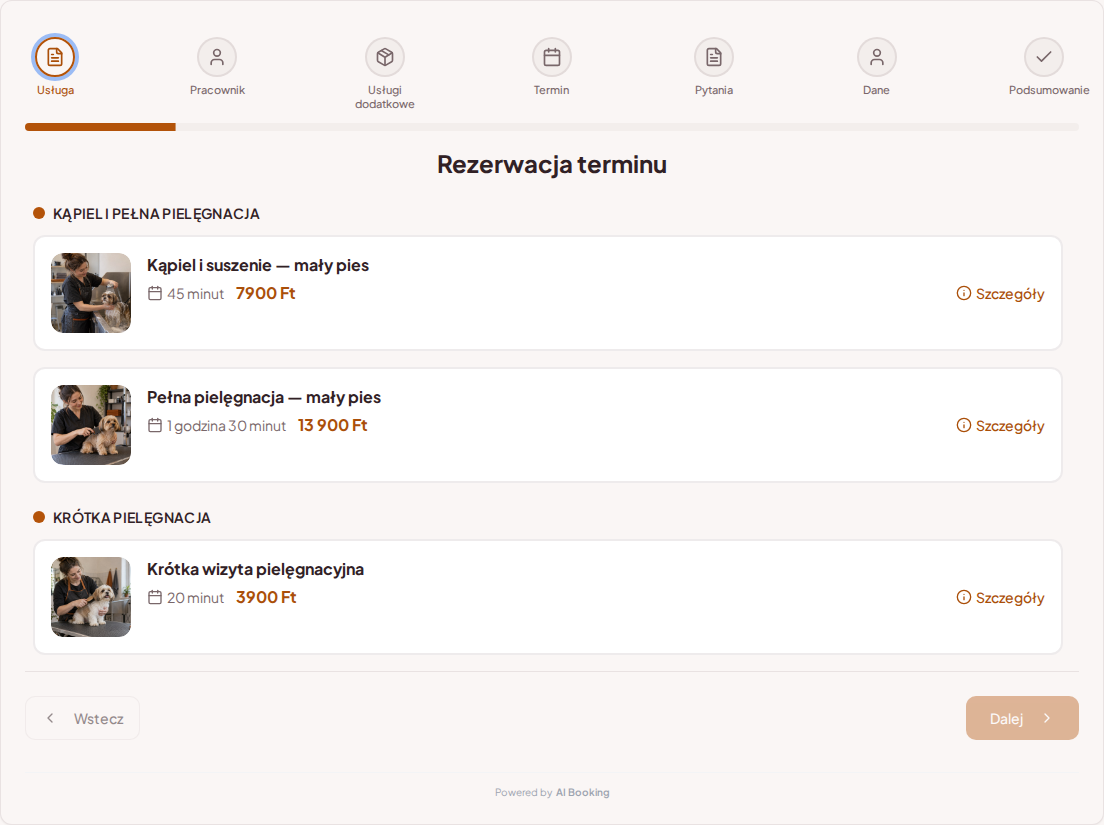Screen dimensions: 1104x825
Task: Click the Pracownik step label
Action: click(x=217, y=90)
